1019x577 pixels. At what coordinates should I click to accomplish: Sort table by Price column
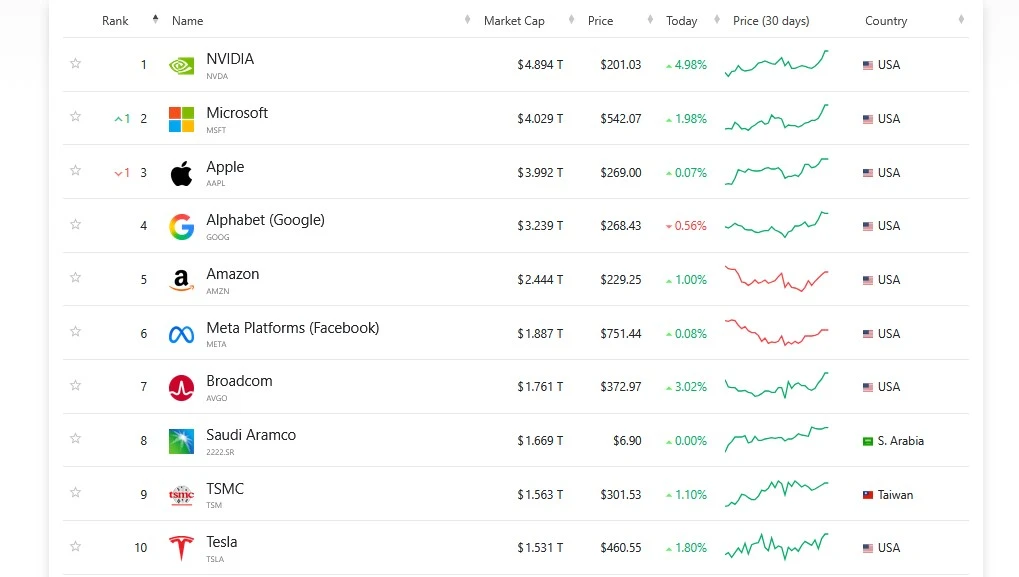point(600,21)
